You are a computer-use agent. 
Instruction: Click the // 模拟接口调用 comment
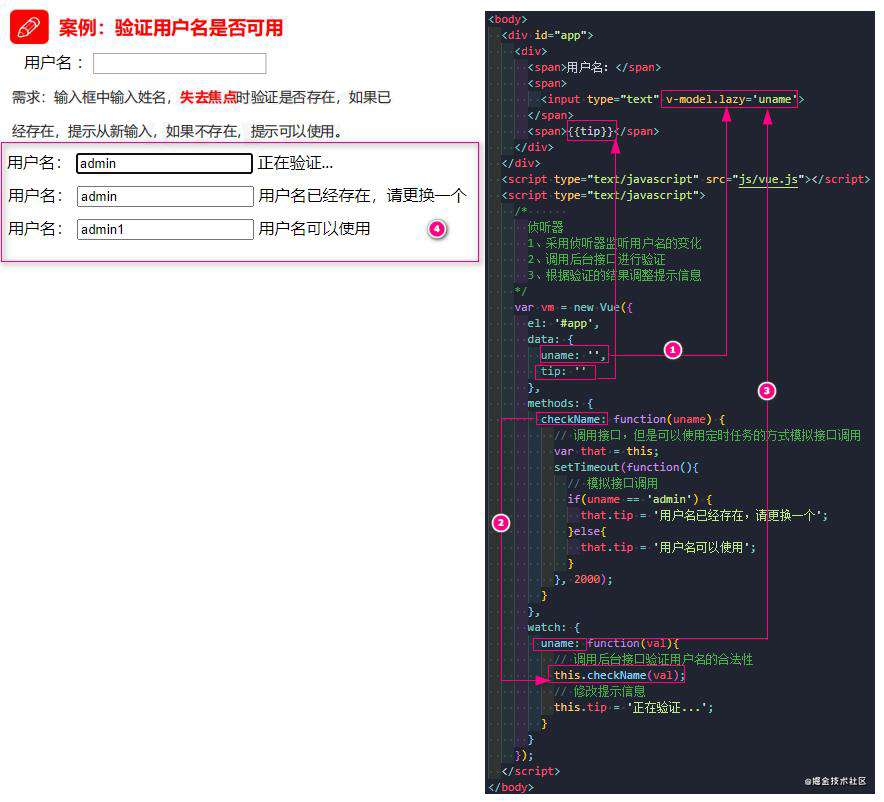coord(612,483)
